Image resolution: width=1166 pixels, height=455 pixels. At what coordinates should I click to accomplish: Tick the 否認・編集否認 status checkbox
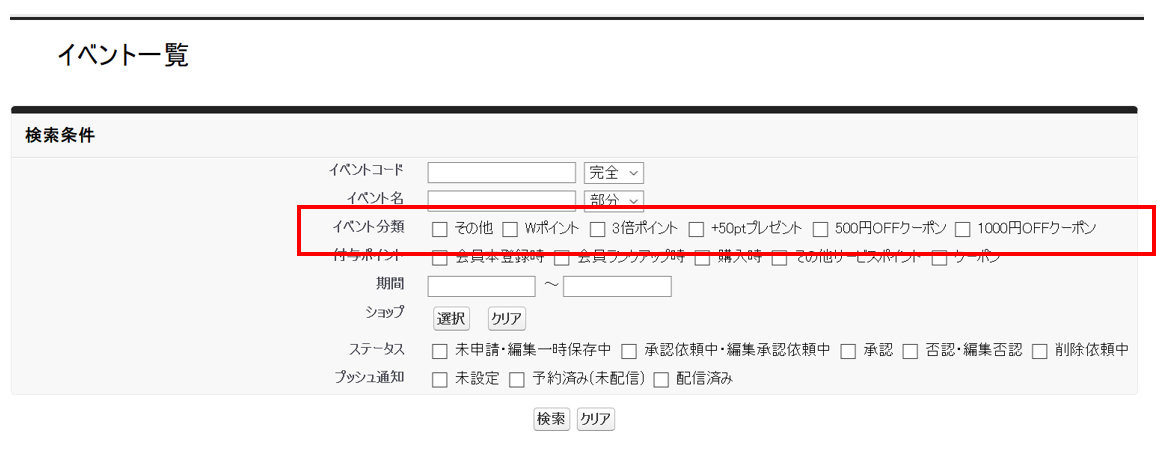910,351
